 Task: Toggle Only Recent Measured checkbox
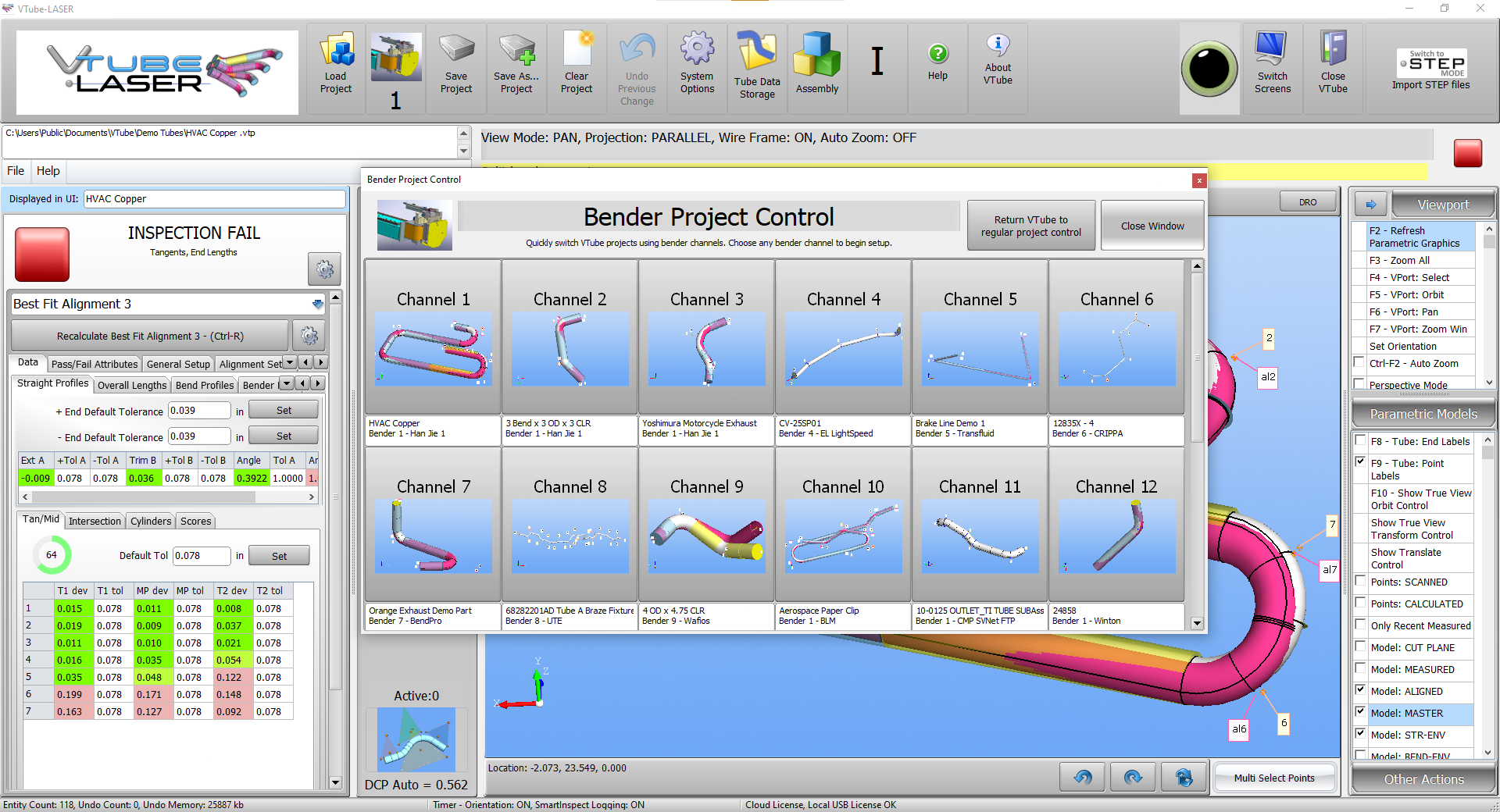coord(1360,625)
